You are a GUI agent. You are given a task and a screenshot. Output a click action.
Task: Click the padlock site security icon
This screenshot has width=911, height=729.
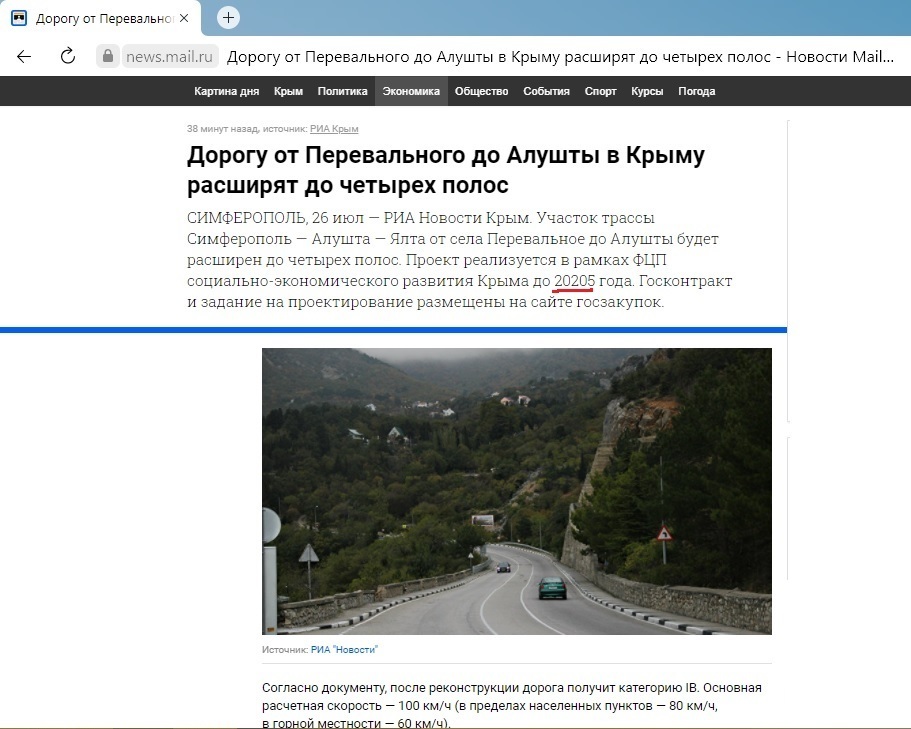[x=107, y=56]
